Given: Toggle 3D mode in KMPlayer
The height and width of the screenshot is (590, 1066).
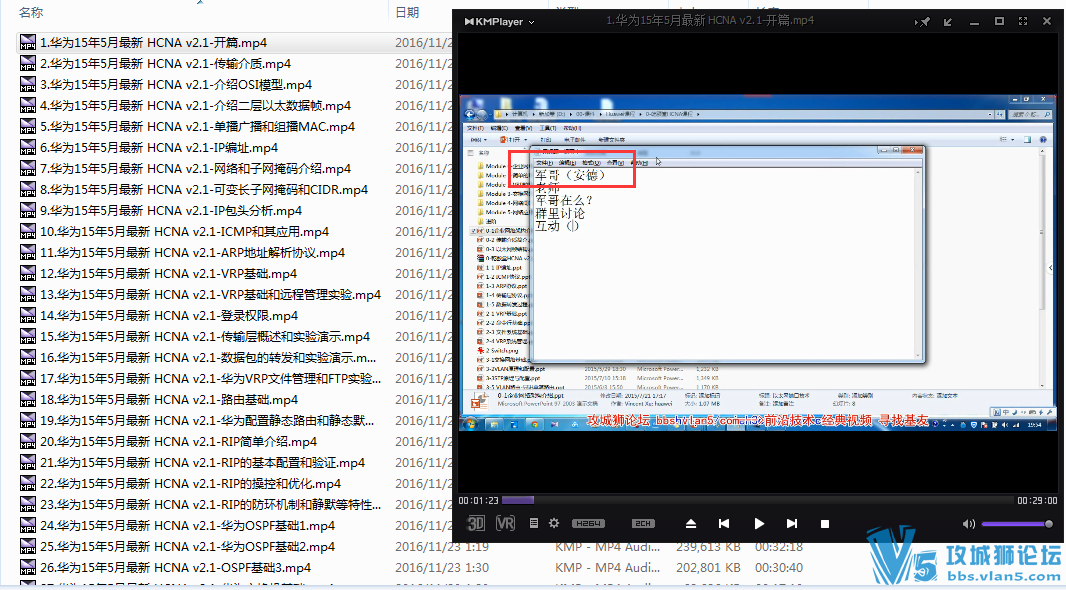Looking at the screenshot, I should (476, 523).
